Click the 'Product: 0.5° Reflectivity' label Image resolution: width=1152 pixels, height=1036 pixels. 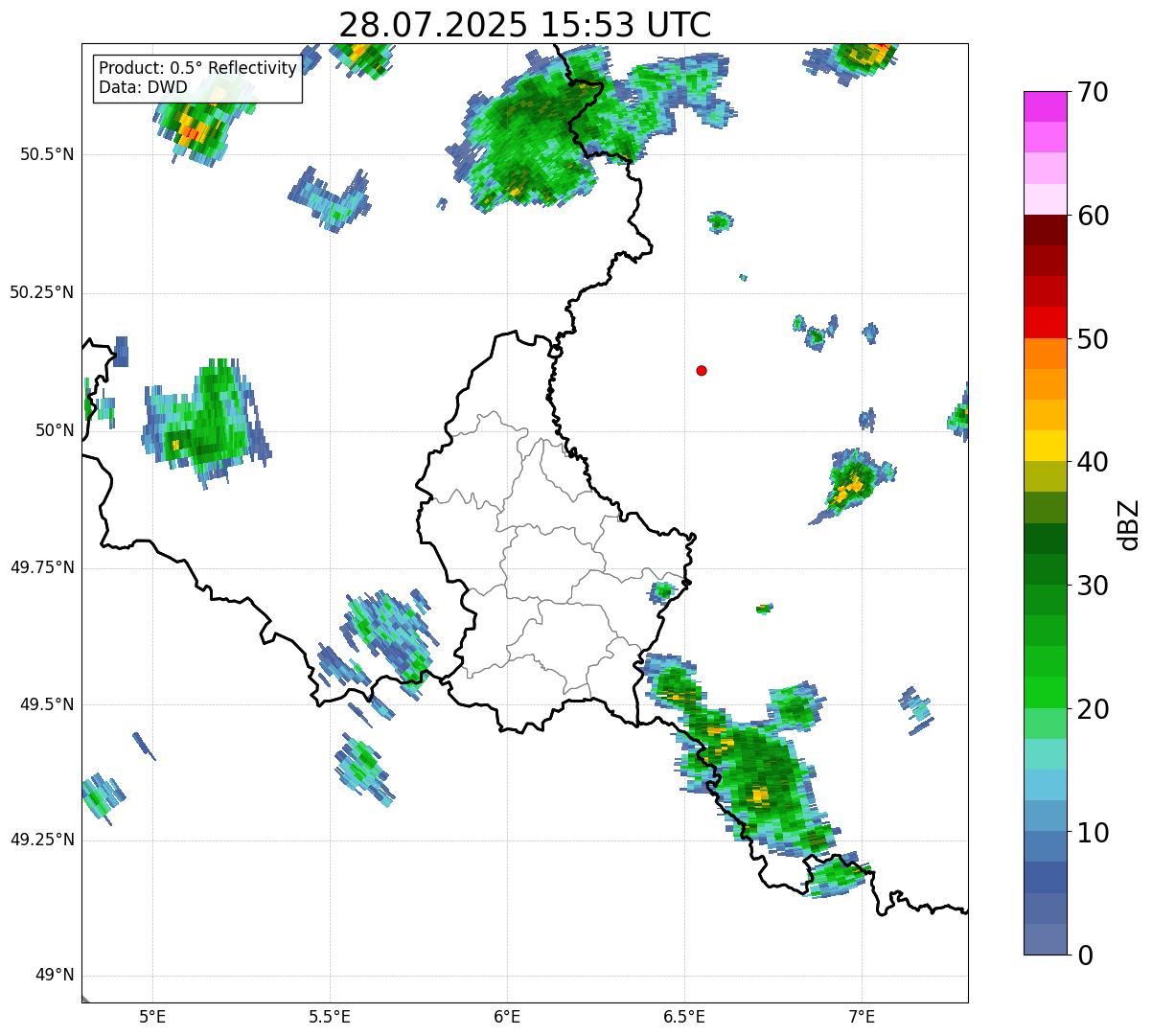pyautogui.click(x=197, y=69)
